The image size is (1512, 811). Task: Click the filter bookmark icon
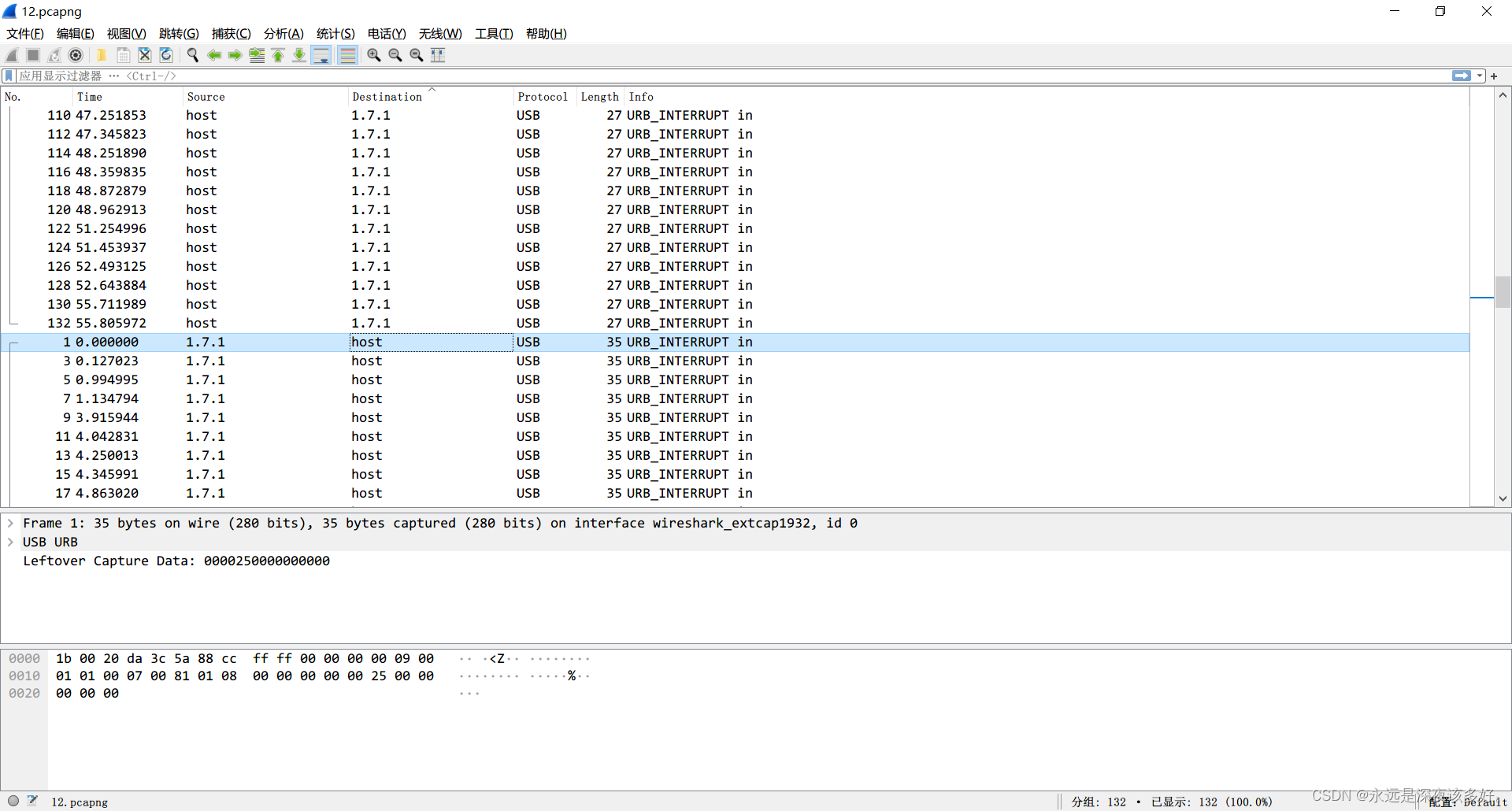8,76
